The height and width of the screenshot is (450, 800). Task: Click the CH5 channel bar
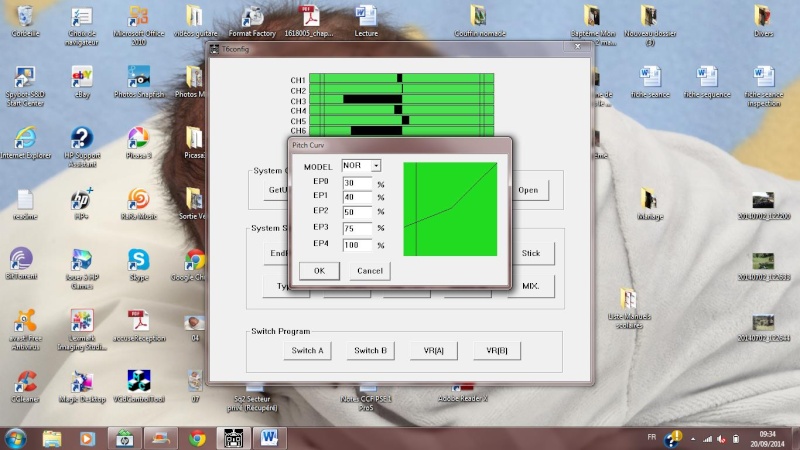pos(402,120)
